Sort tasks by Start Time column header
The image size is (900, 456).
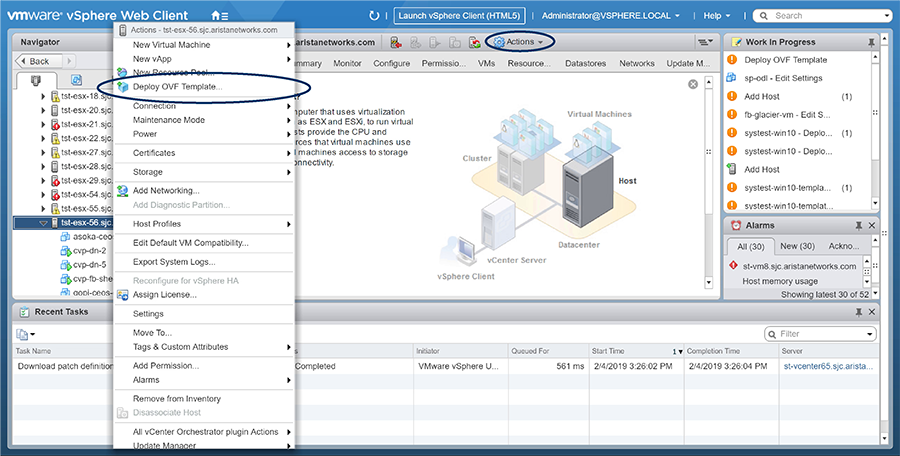point(637,351)
